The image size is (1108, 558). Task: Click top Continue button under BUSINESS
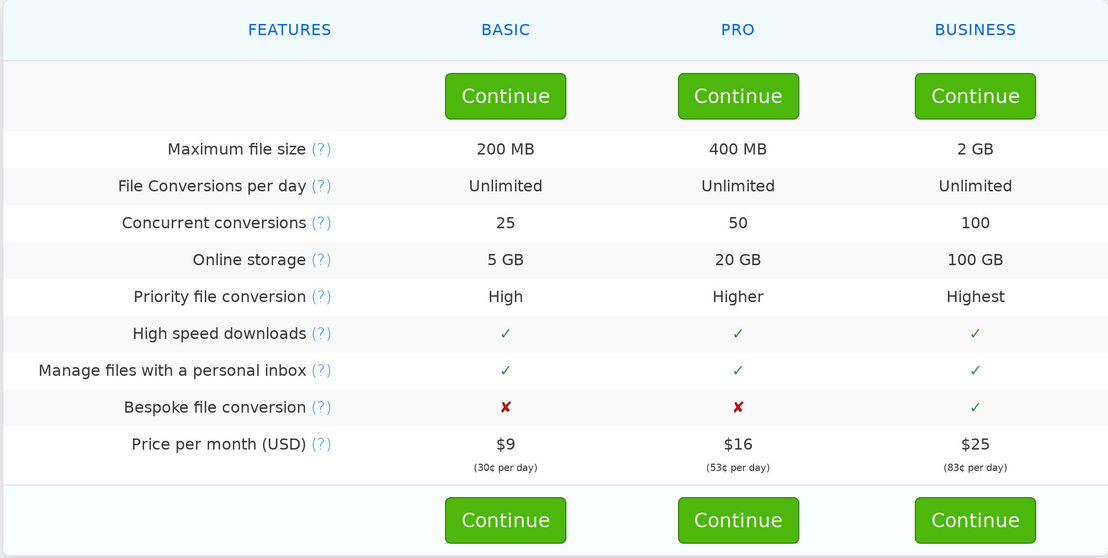[975, 96]
